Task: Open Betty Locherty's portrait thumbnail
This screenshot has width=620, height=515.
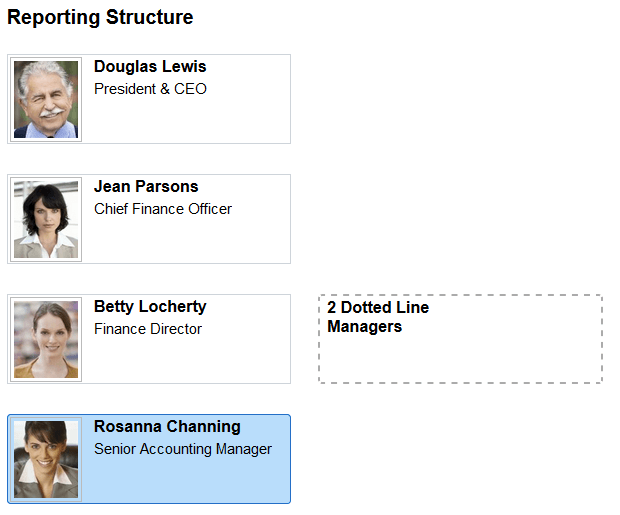Action: point(47,339)
